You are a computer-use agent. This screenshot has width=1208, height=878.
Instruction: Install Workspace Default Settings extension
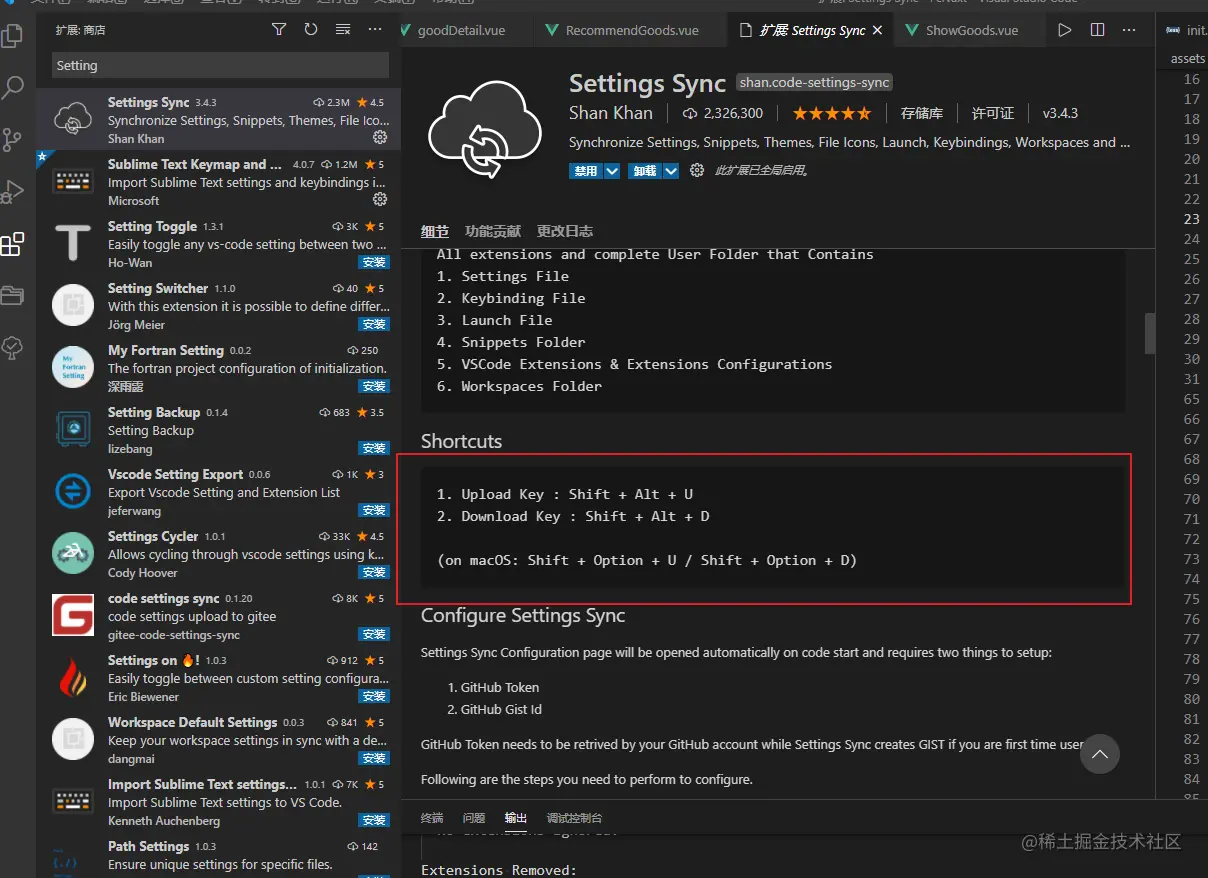point(374,759)
